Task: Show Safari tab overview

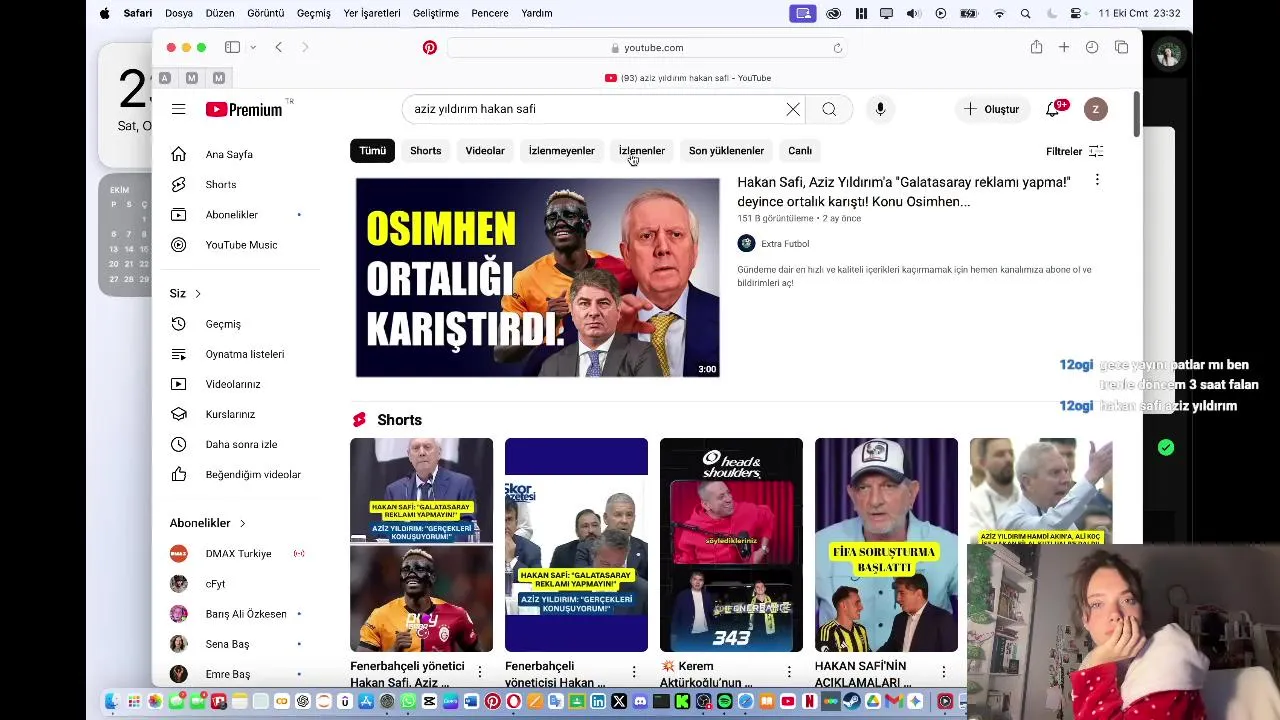Action: click(1121, 47)
